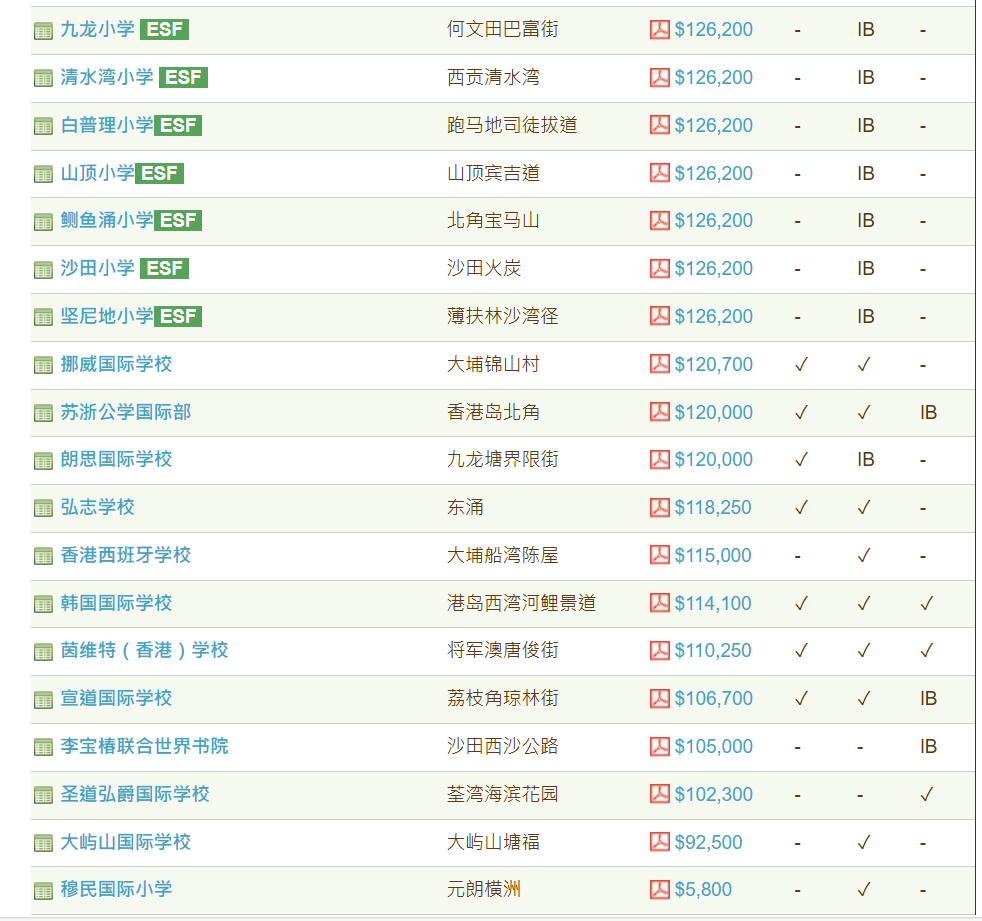Click the PDF icon for 李宝椿联合世界书院

[x=659, y=746]
